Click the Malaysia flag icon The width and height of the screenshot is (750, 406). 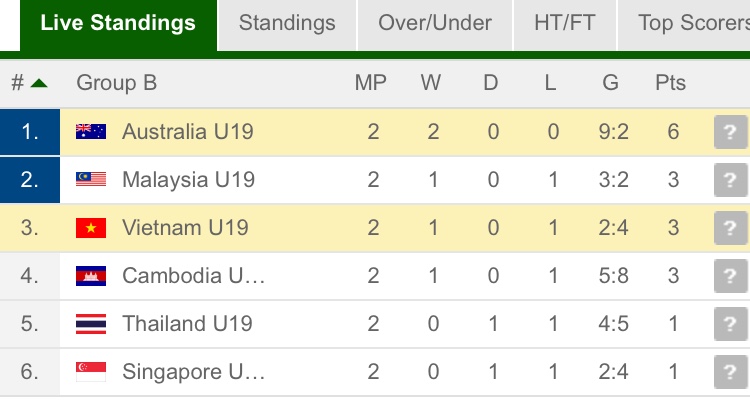coord(91,180)
